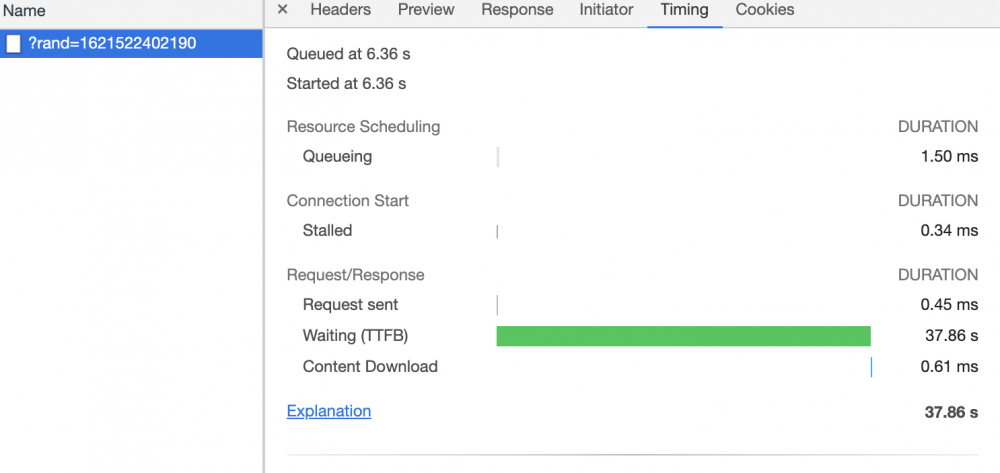The width and height of the screenshot is (1000, 473).
Task: Click the total 37.86 s duration value
Action: (x=951, y=412)
